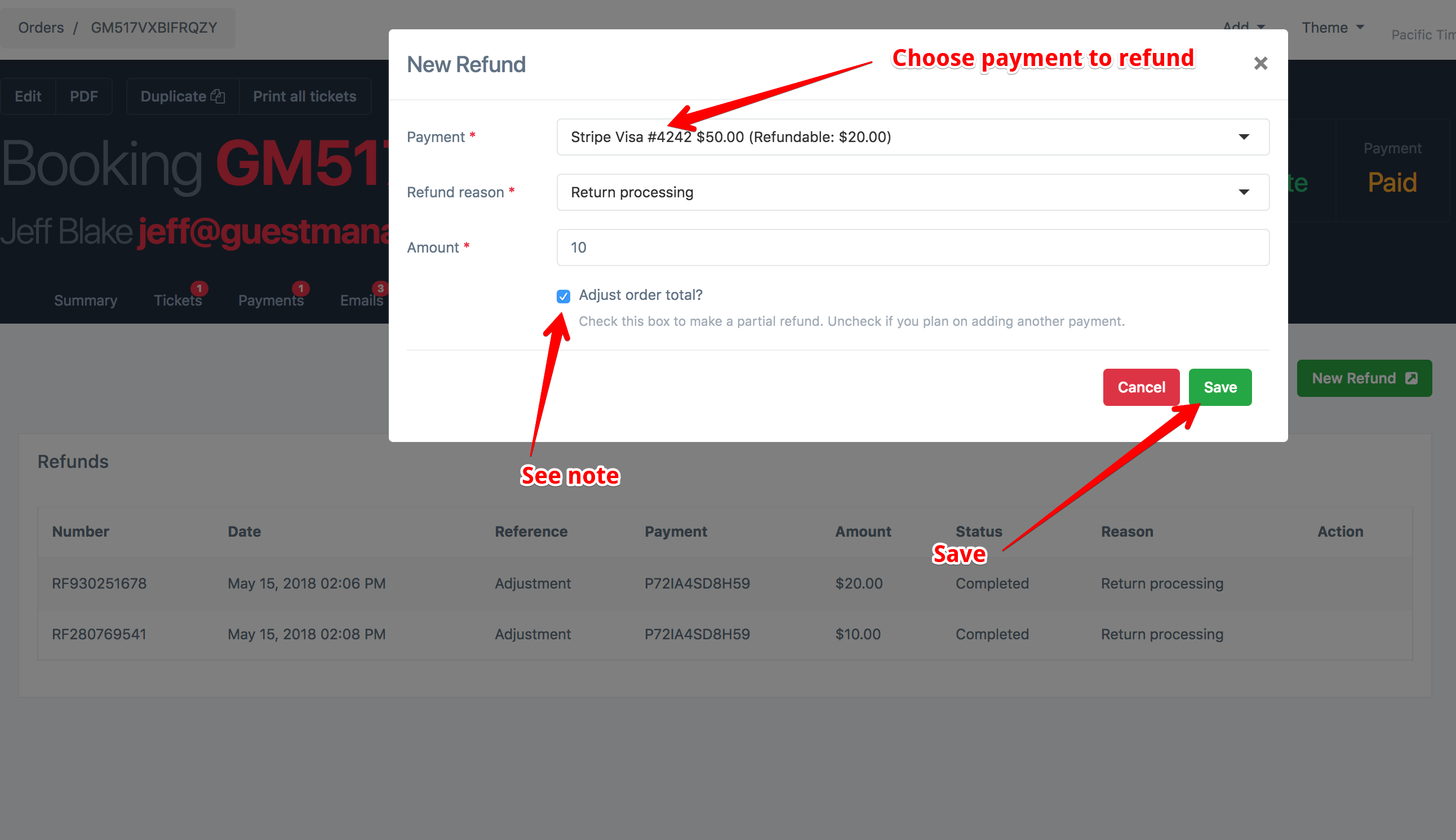The width and height of the screenshot is (1456, 840).
Task: Click Adjustment reference in RF930251678 row
Action: coord(533,583)
